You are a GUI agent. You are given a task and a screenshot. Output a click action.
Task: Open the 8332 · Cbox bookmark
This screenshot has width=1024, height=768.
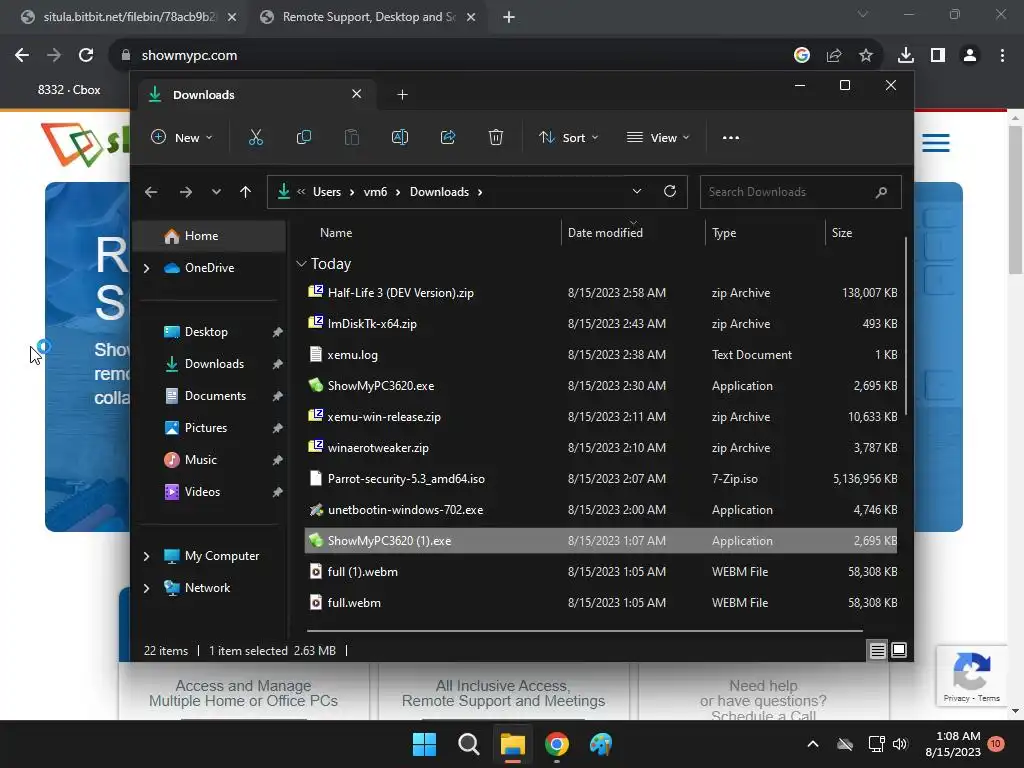point(69,90)
